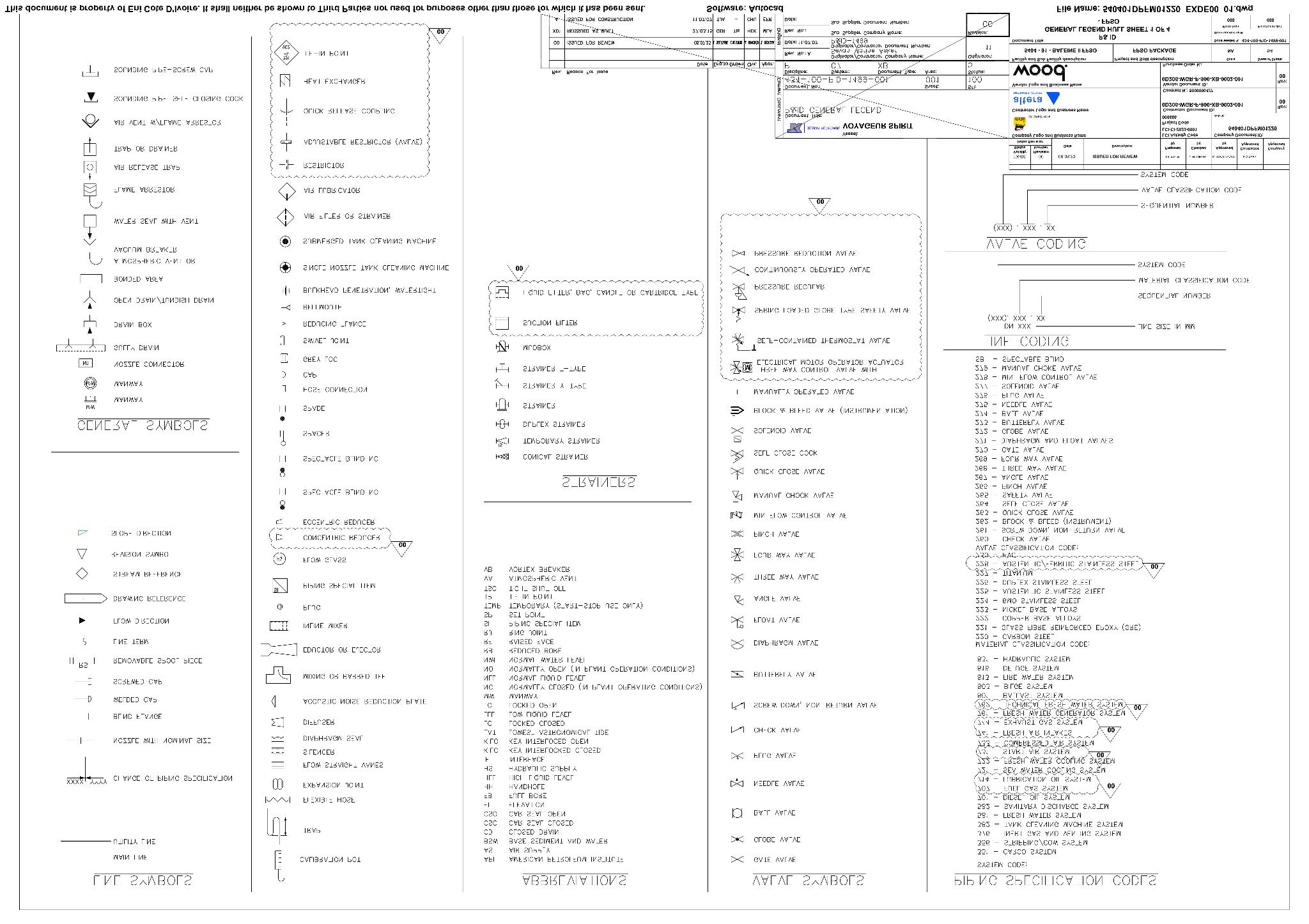Viewport: 1309px width, 924px height.
Task: Click 'MANUALLY OPERATED VALVE' label
Action: coord(803,392)
